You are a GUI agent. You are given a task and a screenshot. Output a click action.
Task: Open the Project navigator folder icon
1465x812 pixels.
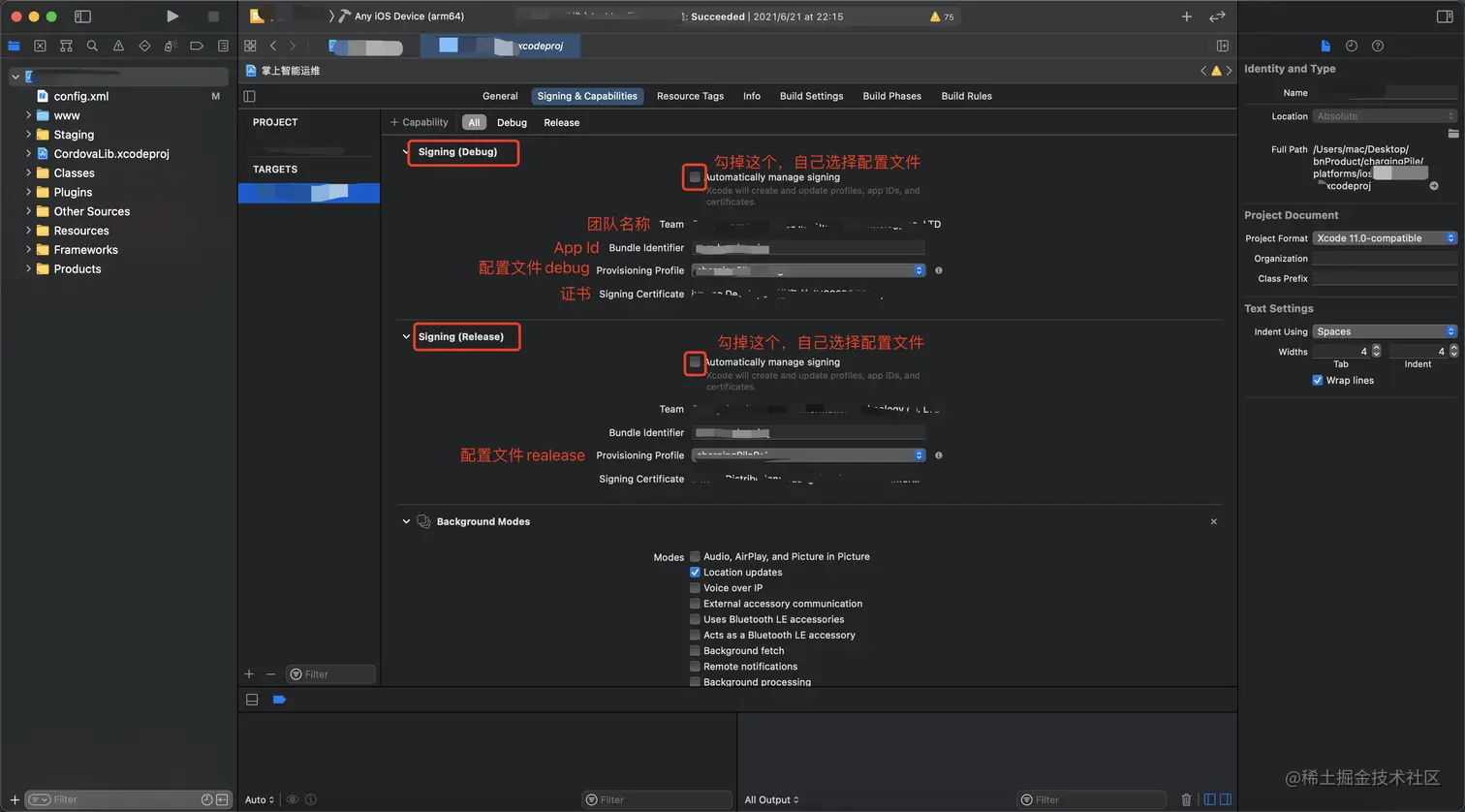click(x=14, y=46)
